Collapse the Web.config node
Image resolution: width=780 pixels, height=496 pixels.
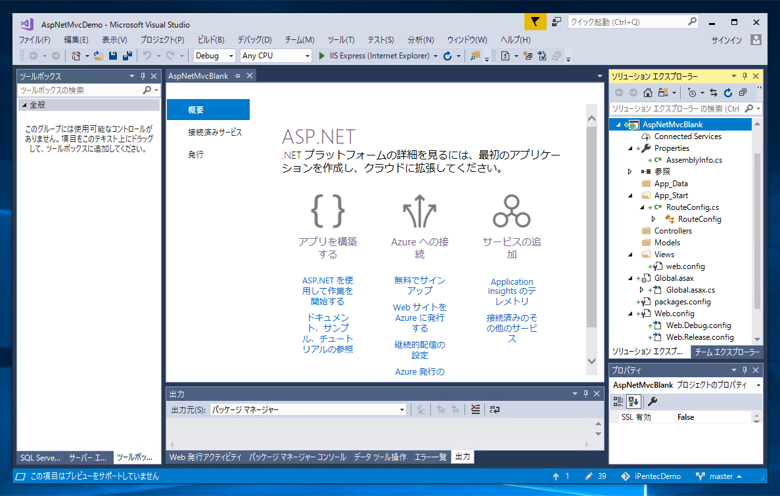pos(630,314)
